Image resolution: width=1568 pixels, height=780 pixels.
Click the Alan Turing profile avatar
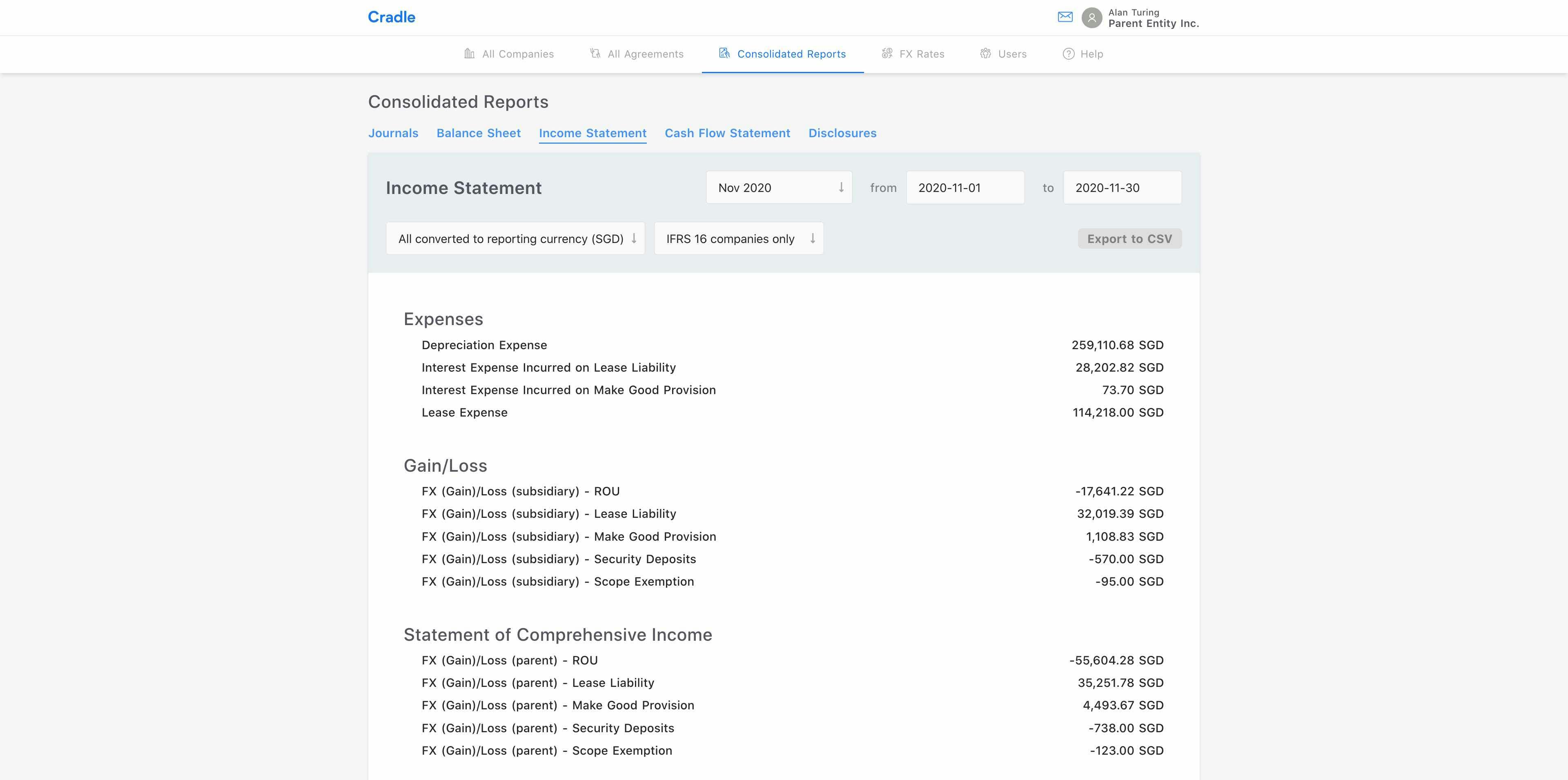pyautogui.click(x=1092, y=17)
